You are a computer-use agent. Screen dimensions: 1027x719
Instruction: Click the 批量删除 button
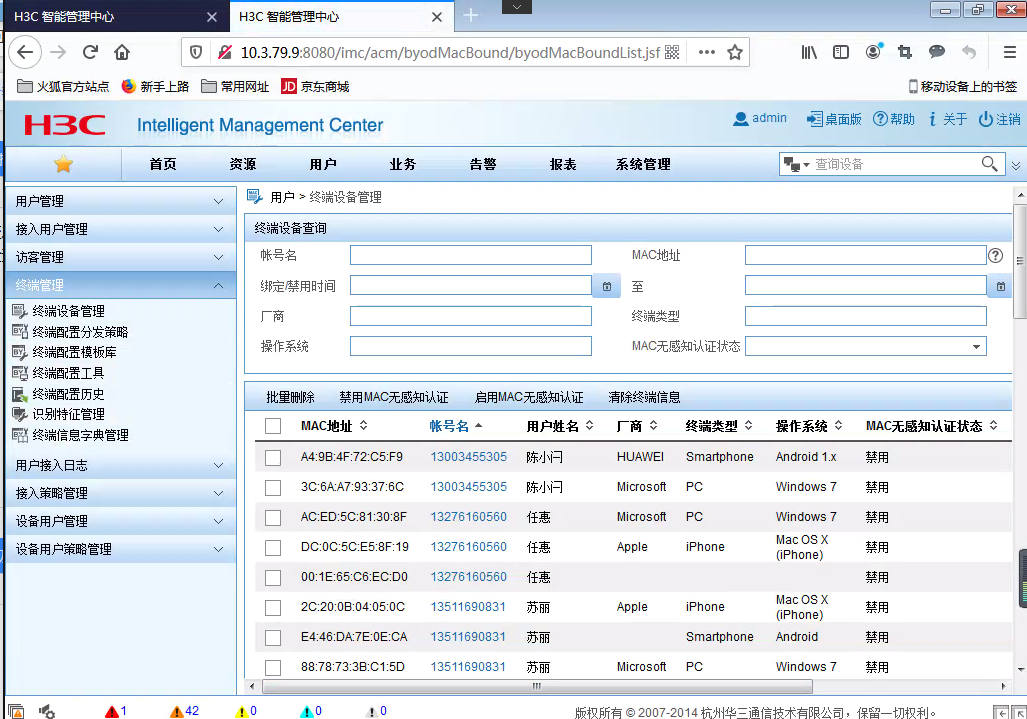[290, 397]
